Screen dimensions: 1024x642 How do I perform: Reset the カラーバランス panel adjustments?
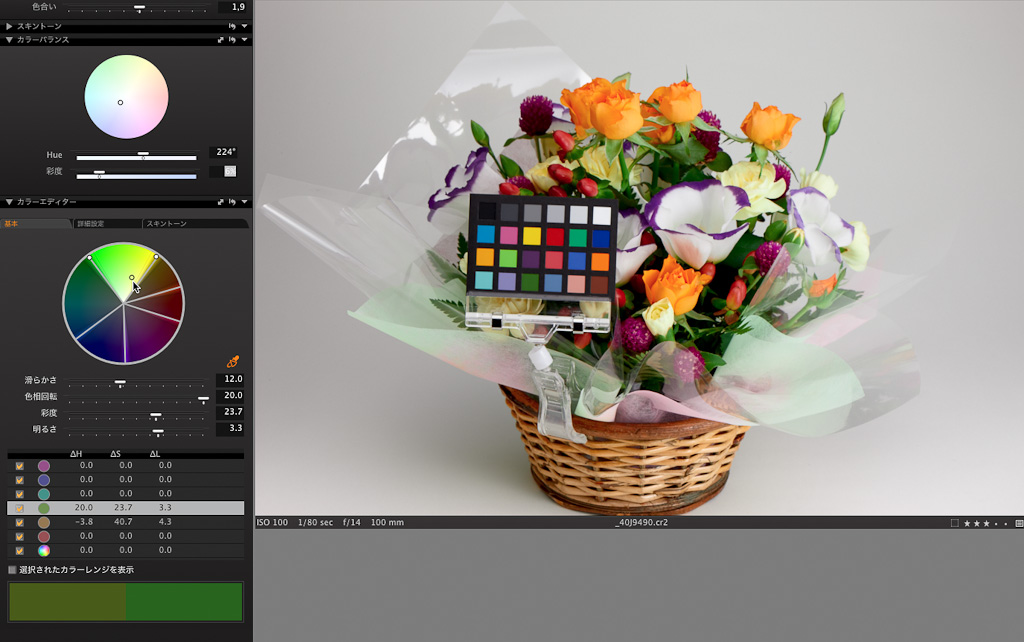pos(232,40)
